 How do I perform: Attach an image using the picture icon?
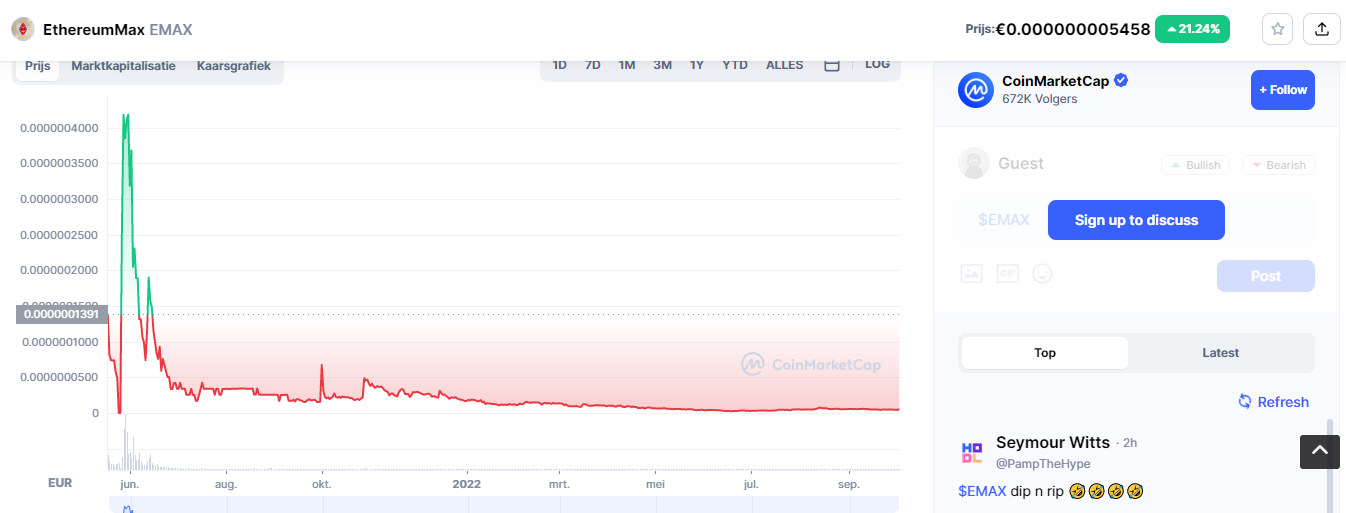[x=971, y=273]
